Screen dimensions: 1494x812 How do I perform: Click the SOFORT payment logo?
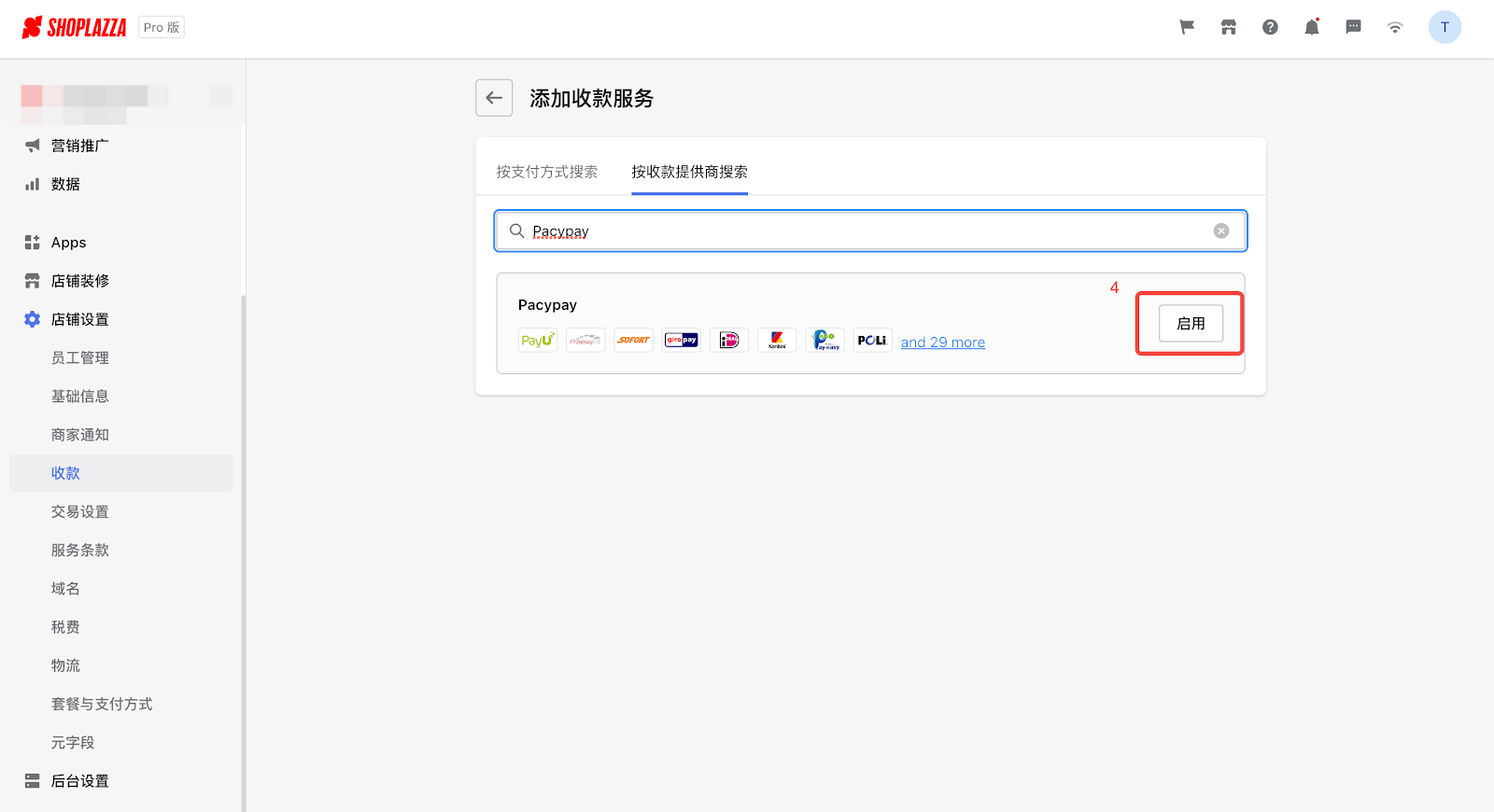point(633,340)
